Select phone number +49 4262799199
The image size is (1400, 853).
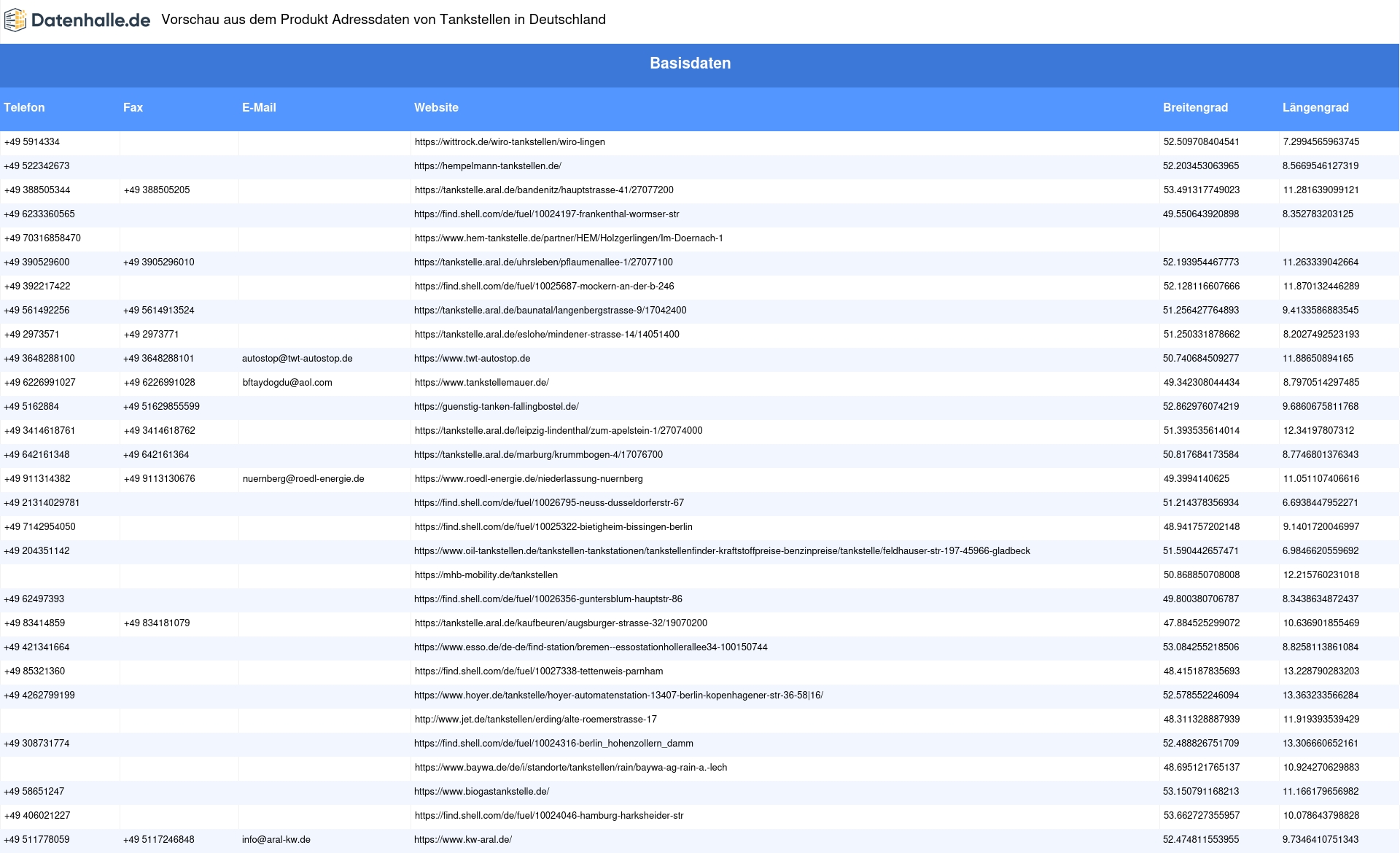click(39, 696)
